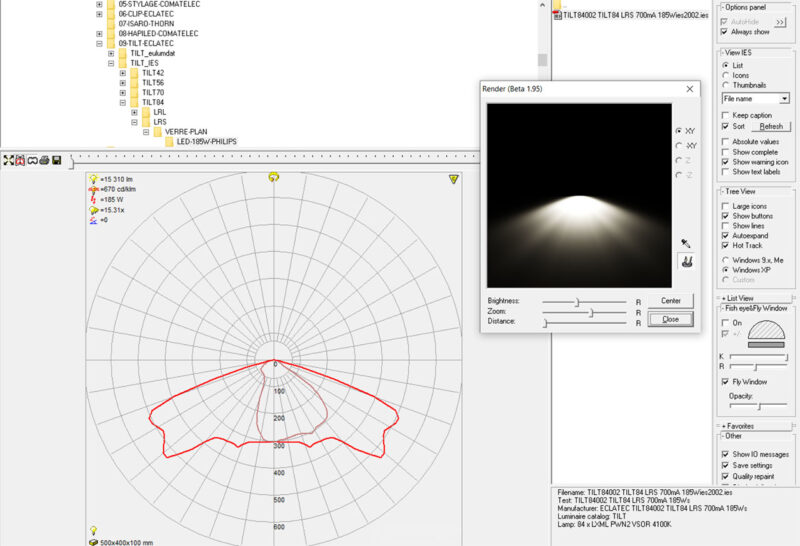Enable the Keep caption checkbox
Viewport: 800px width, 546px height.
[x=725, y=116]
